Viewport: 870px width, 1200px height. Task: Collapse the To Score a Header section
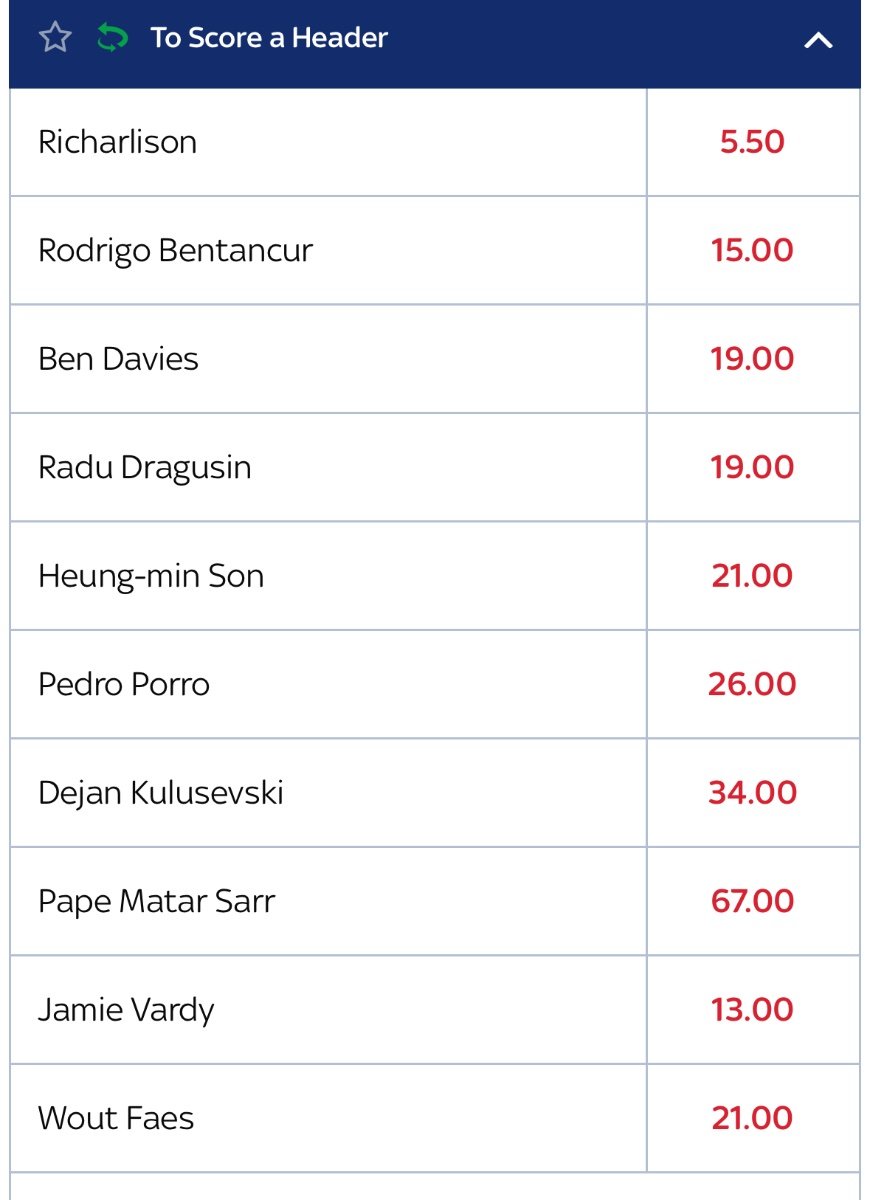click(818, 40)
